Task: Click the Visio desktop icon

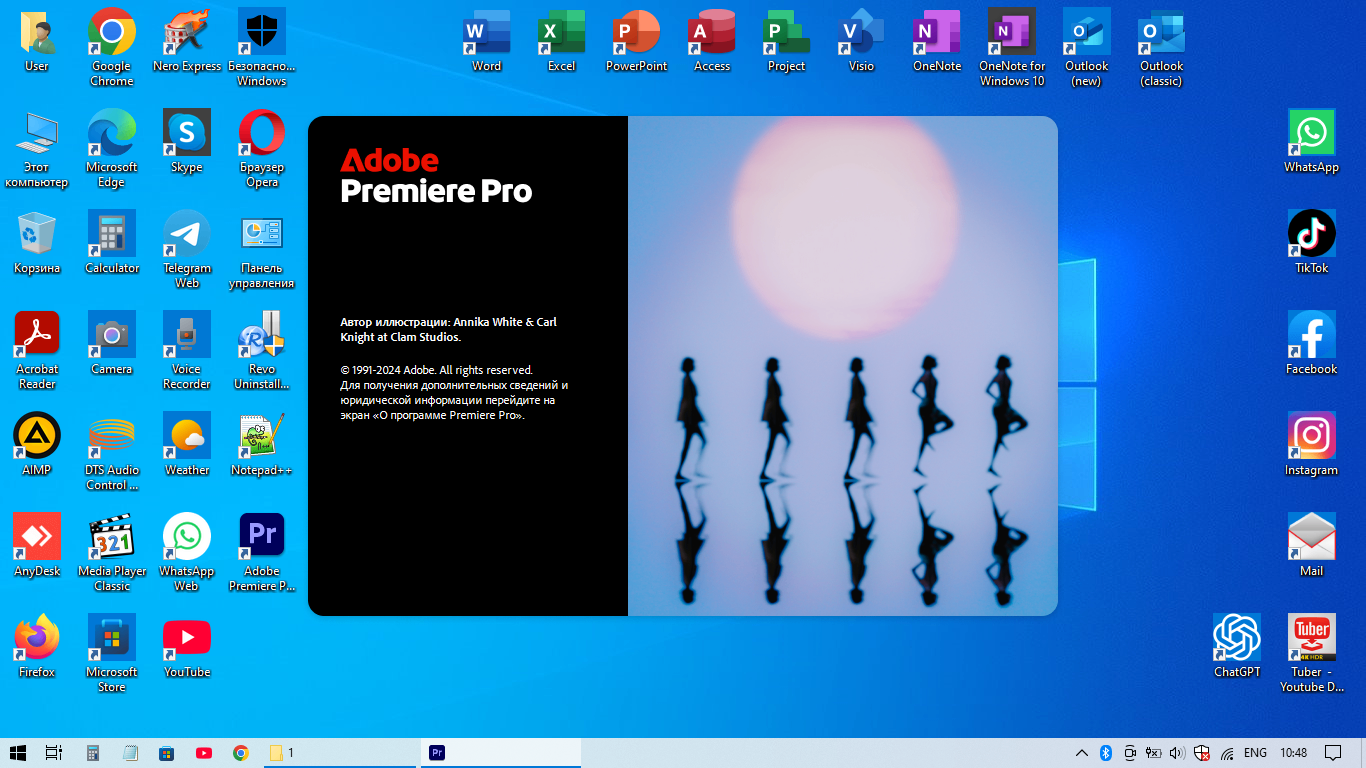Action: point(862,40)
